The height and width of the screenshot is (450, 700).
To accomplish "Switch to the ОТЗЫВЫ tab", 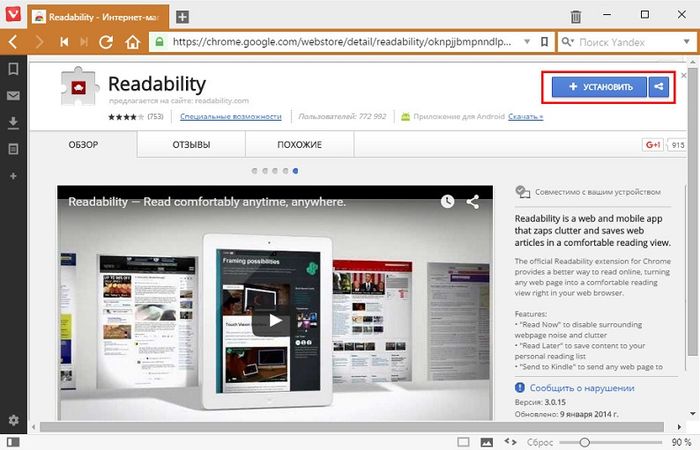I will point(192,145).
